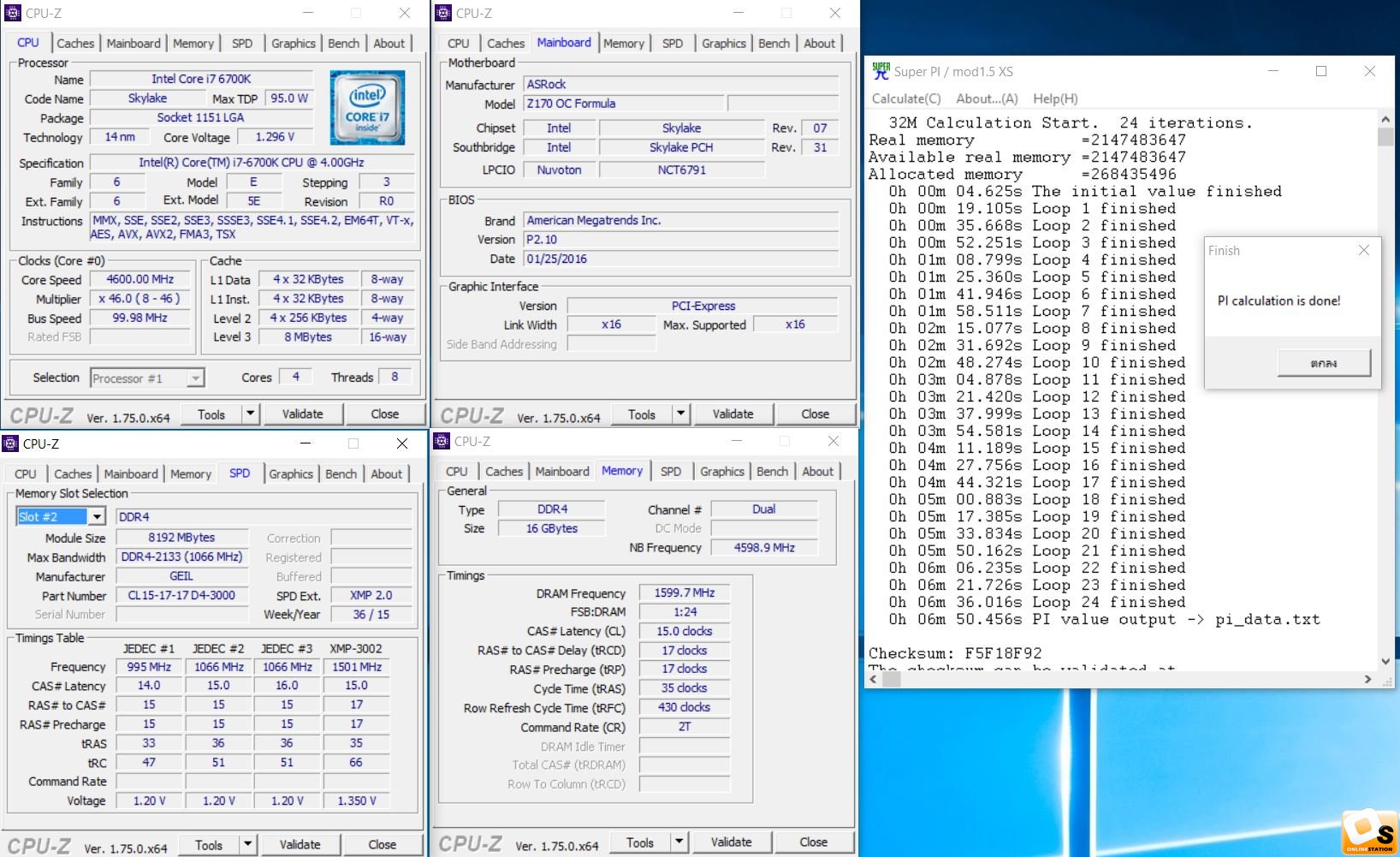
Task: Click Super PI vertical scrollbar up arrow
Action: [1385, 118]
